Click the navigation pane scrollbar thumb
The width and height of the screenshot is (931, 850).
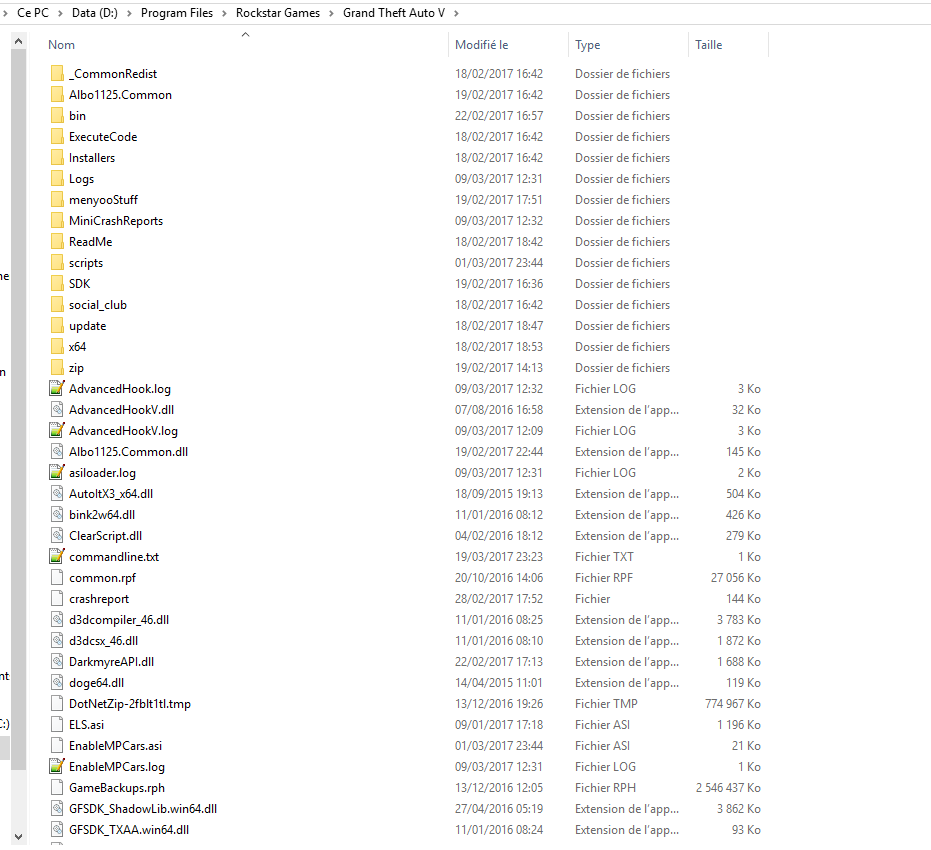tap(18, 410)
